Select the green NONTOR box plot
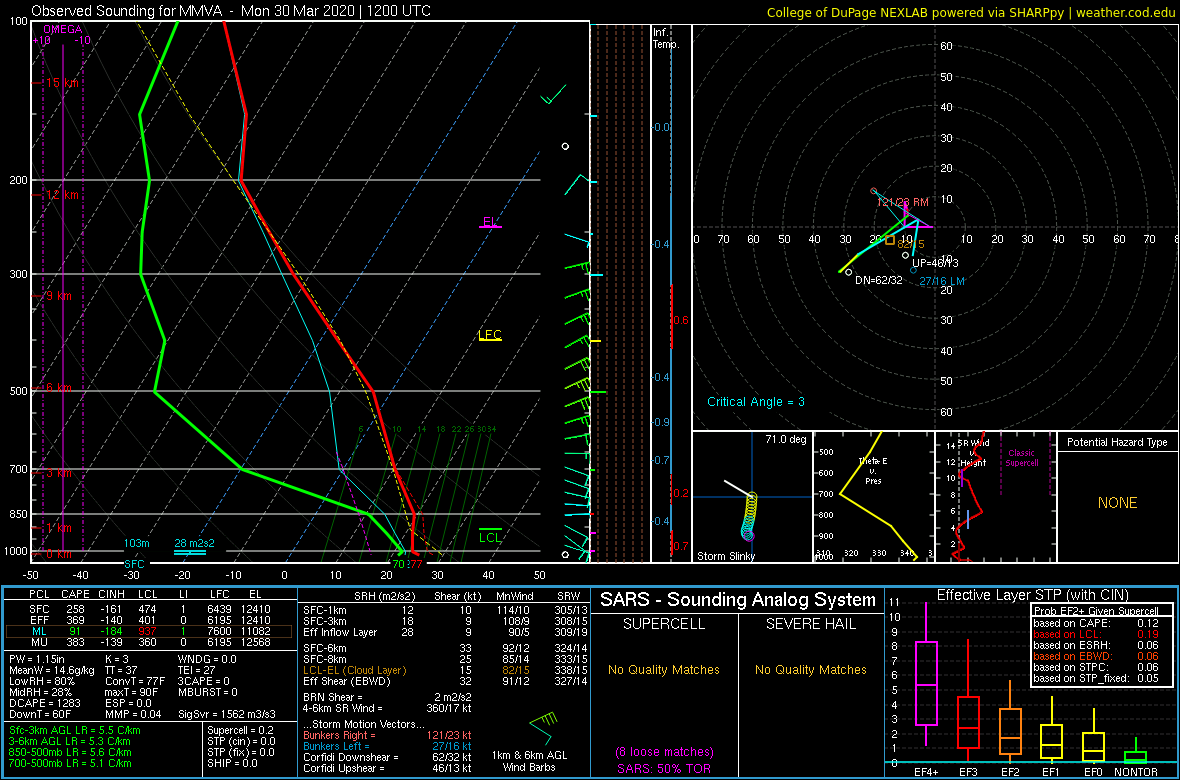Screen dimensions: 1180x780 [1136, 750]
